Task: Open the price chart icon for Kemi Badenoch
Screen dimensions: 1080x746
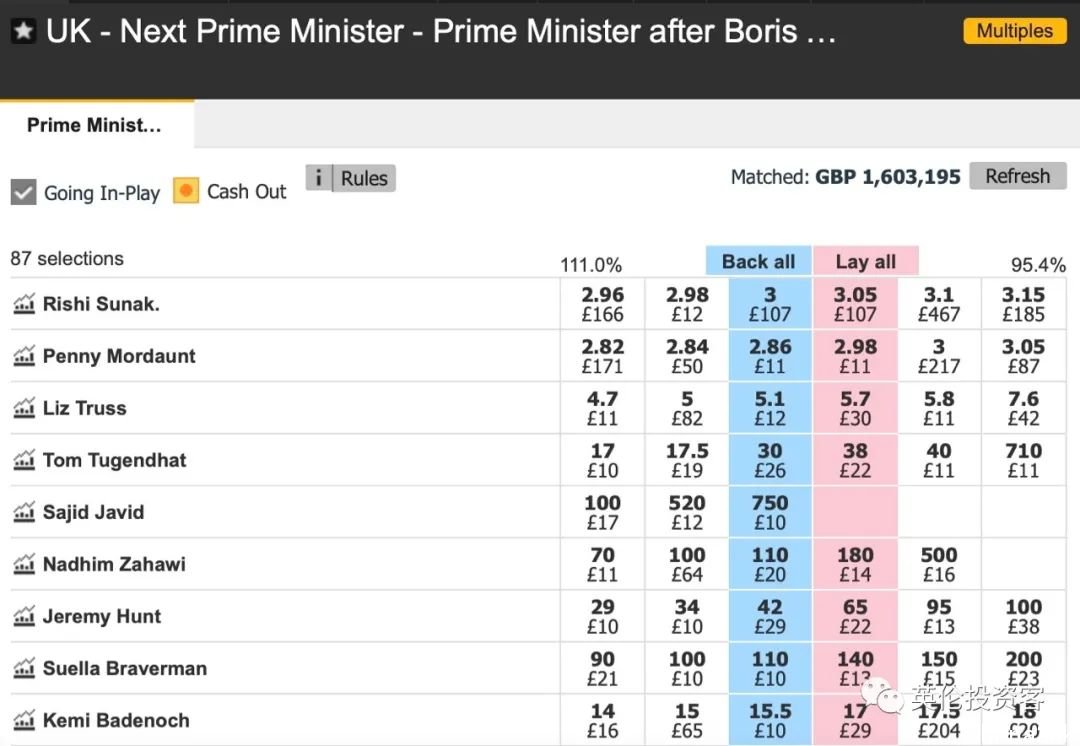Action: [x=24, y=720]
